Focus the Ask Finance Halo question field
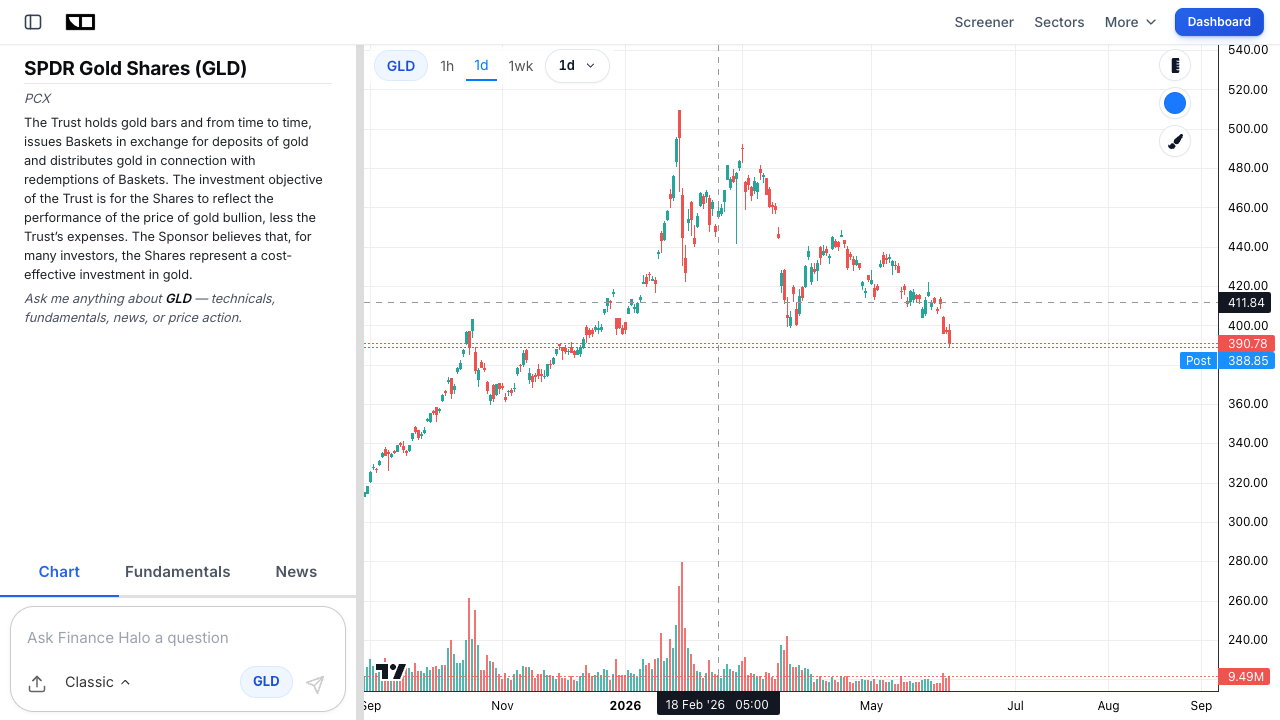The image size is (1280, 720). pos(178,638)
